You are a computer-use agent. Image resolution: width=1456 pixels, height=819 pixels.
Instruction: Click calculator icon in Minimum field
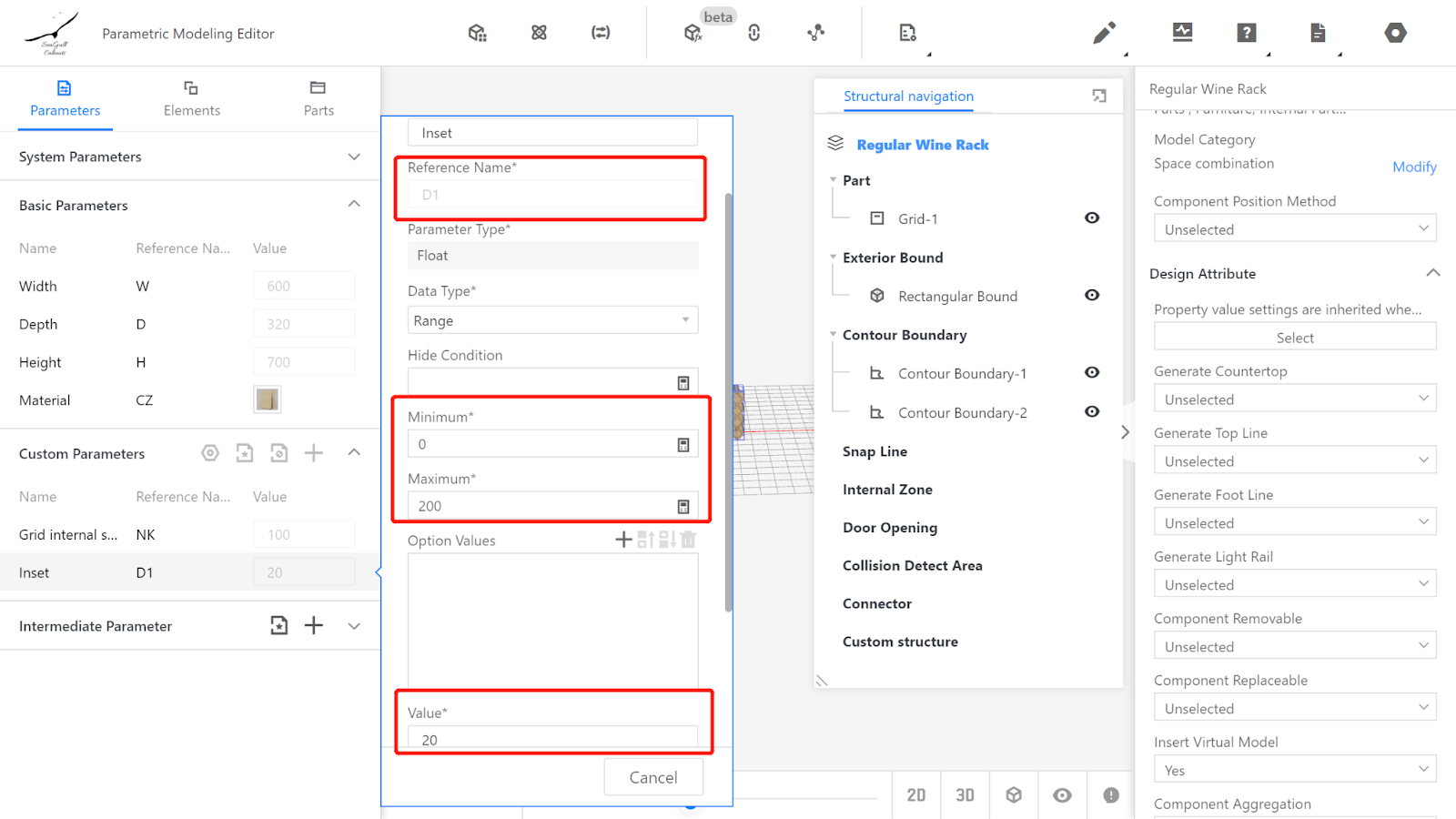tap(683, 445)
